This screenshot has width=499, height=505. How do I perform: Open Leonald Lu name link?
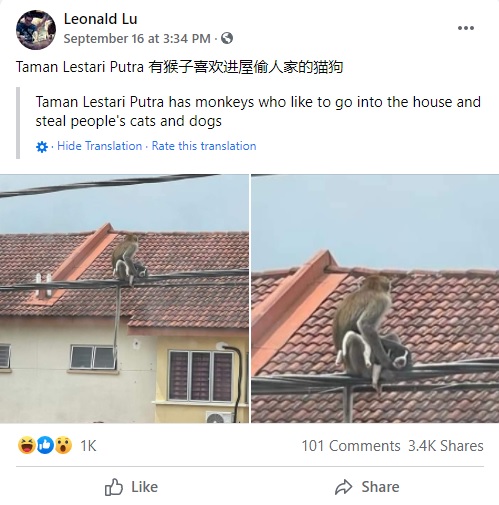pyautogui.click(x=100, y=19)
